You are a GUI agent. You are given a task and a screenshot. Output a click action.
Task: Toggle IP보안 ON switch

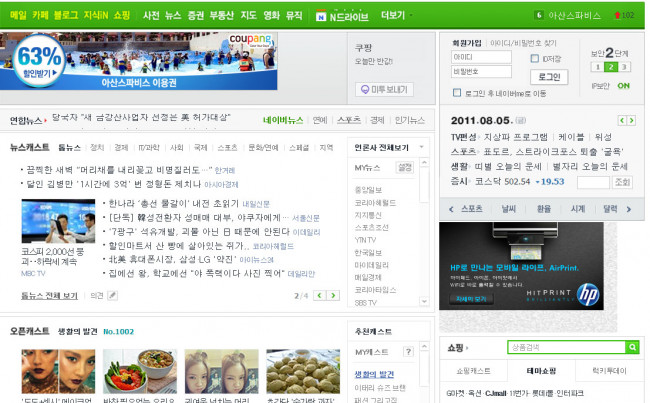pyautogui.click(x=623, y=86)
